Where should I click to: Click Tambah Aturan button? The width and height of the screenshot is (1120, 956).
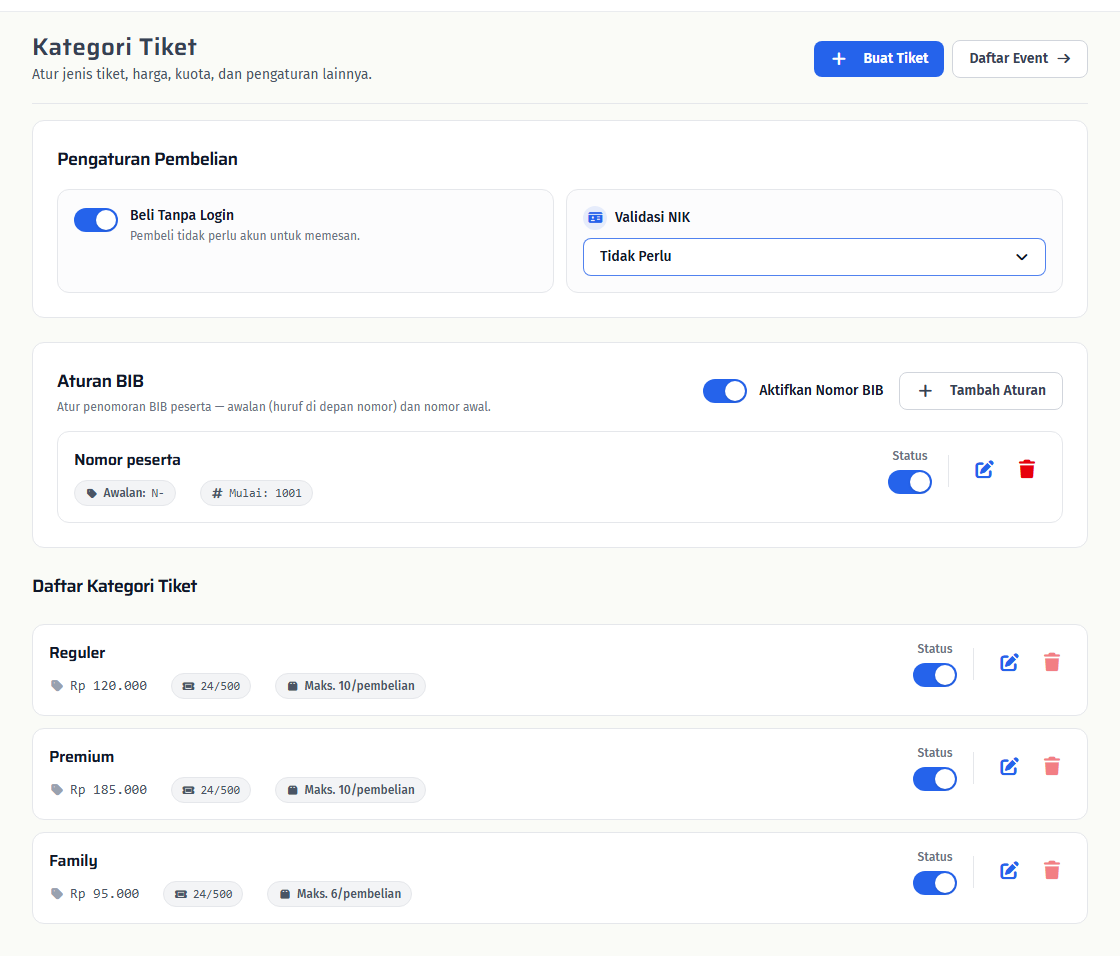pyautogui.click(x=981, y=391)
